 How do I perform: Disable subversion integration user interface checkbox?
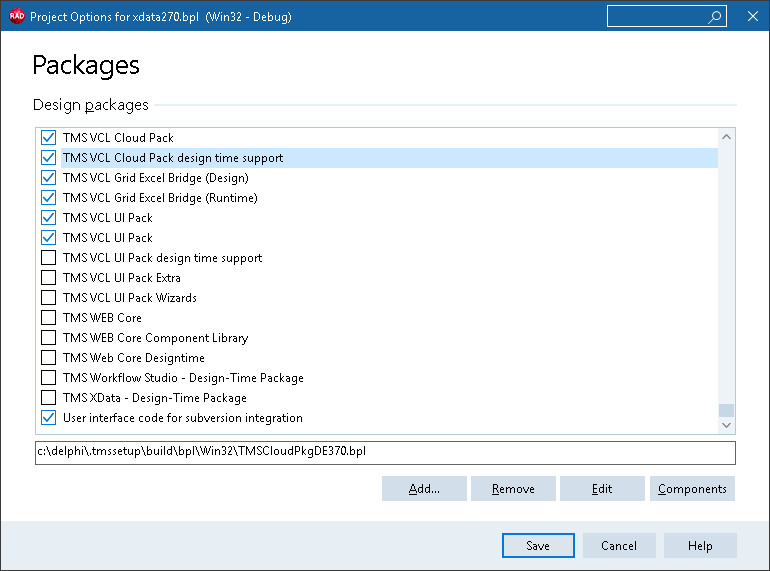coord(48,418)
